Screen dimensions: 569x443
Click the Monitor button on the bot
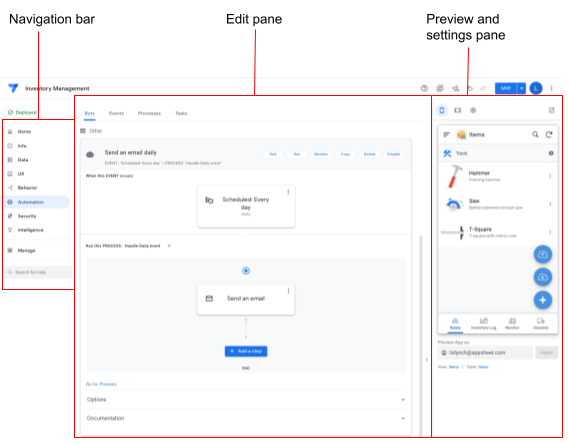click(x=321, y=154)
